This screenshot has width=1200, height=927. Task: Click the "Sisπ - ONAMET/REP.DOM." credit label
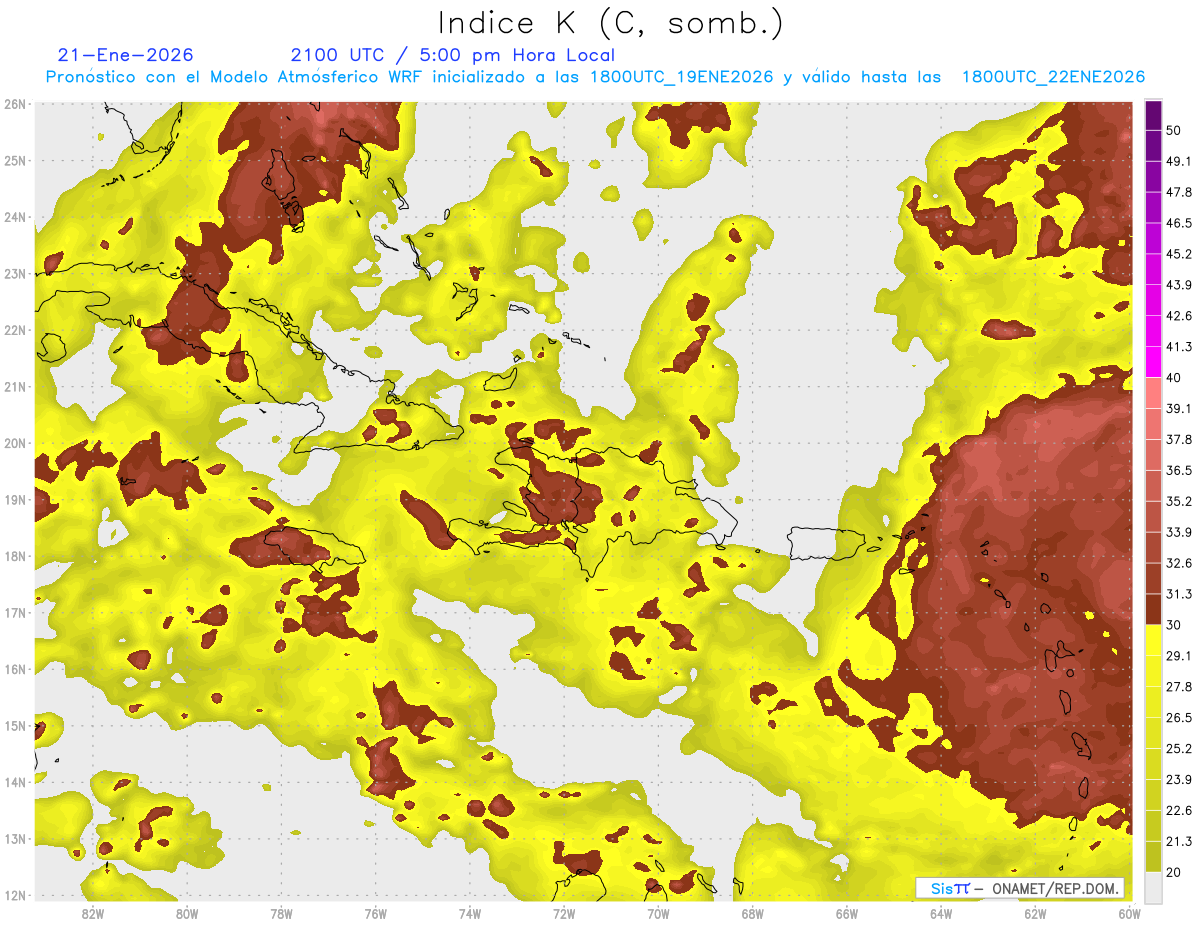coord(1019,888)
